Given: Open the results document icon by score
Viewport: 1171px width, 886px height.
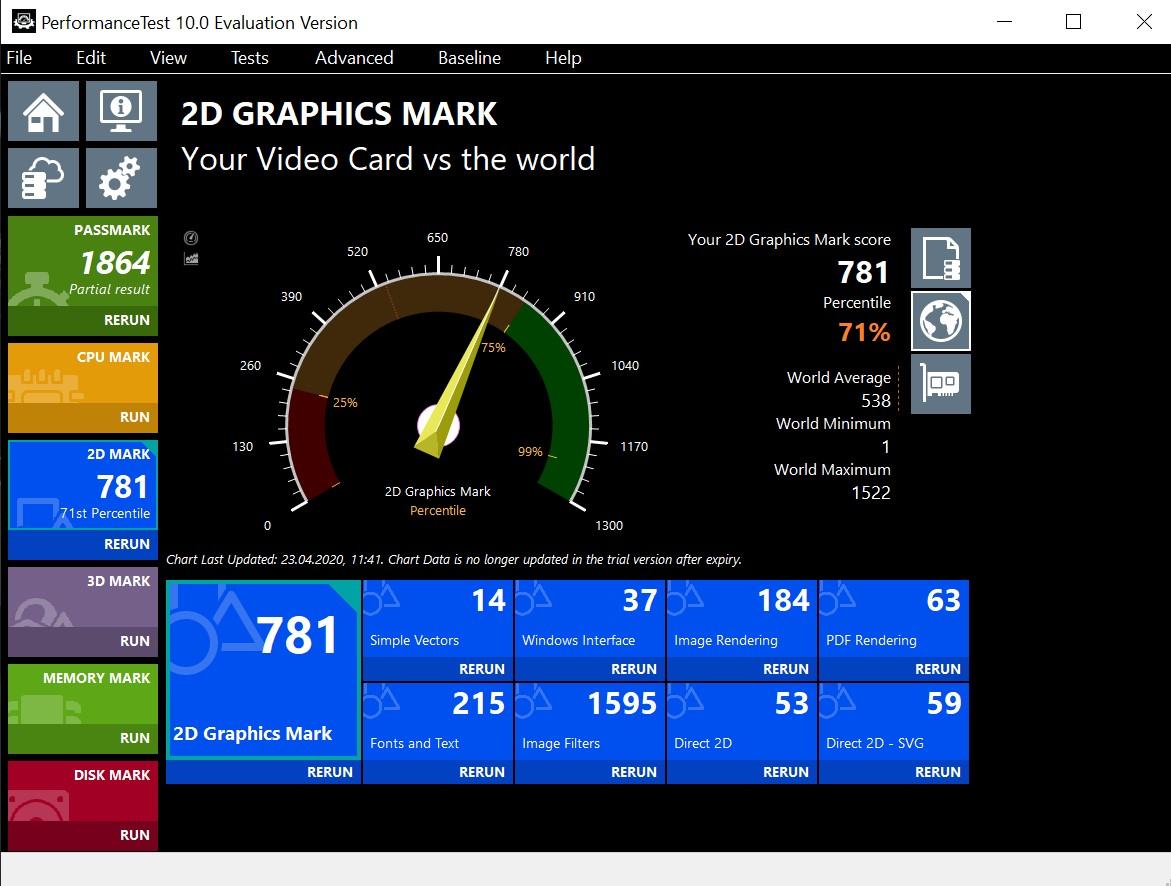Looking at the screenshot, I should pyautogui.click(x=941, y=258).
